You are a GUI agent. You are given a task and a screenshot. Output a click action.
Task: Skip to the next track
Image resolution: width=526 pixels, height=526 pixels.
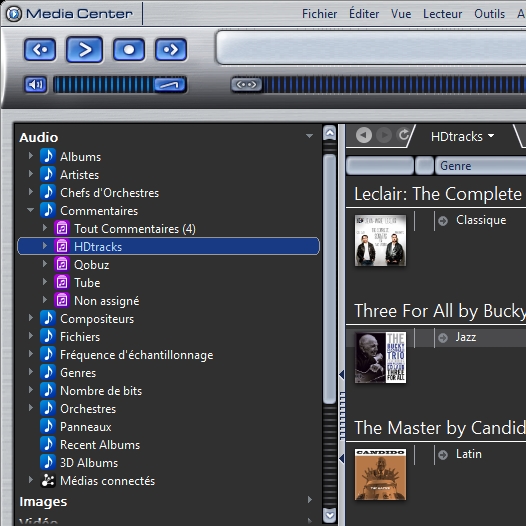pyautogui.click(x=171, y=50)
